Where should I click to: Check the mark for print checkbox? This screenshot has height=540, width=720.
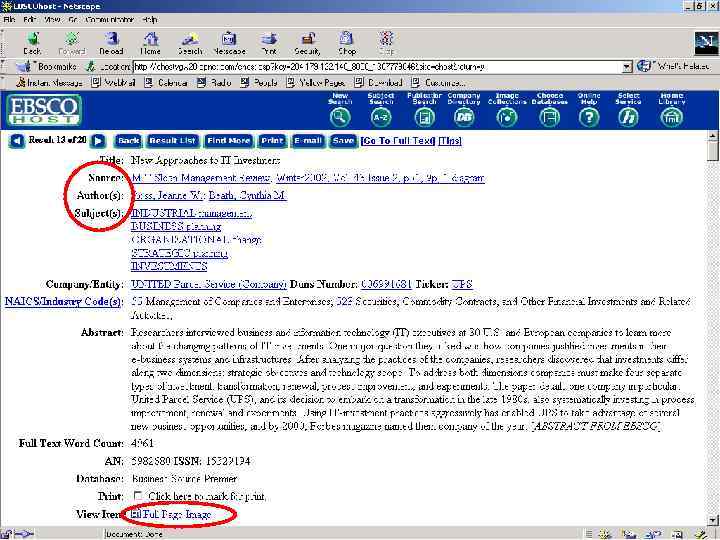138,496
